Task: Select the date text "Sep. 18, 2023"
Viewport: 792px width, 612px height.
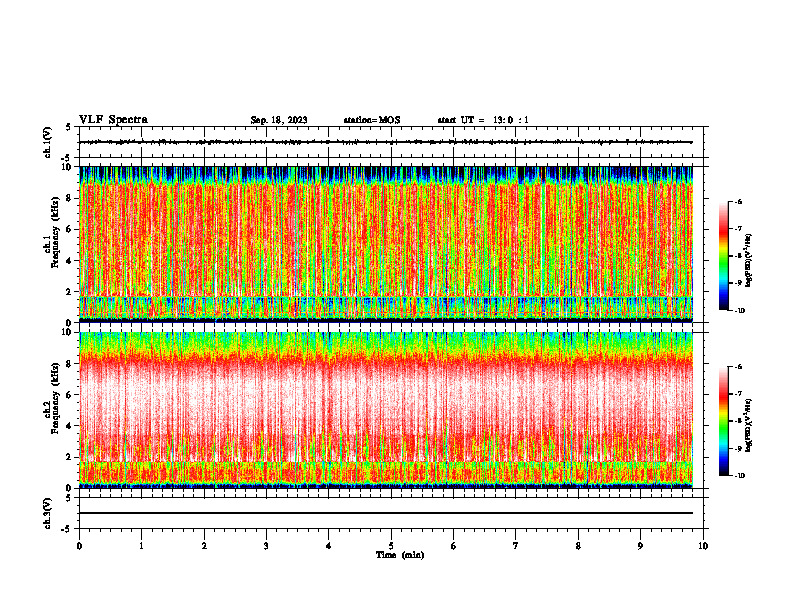Action: 279,120
